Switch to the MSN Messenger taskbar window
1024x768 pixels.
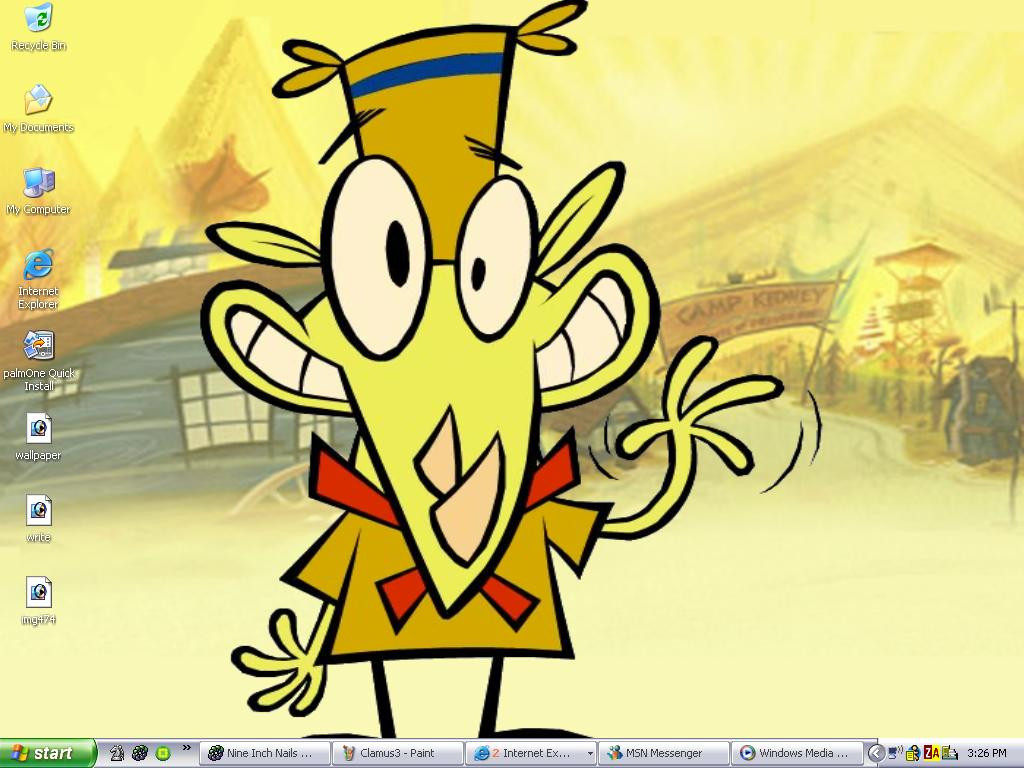coord(664,753)
